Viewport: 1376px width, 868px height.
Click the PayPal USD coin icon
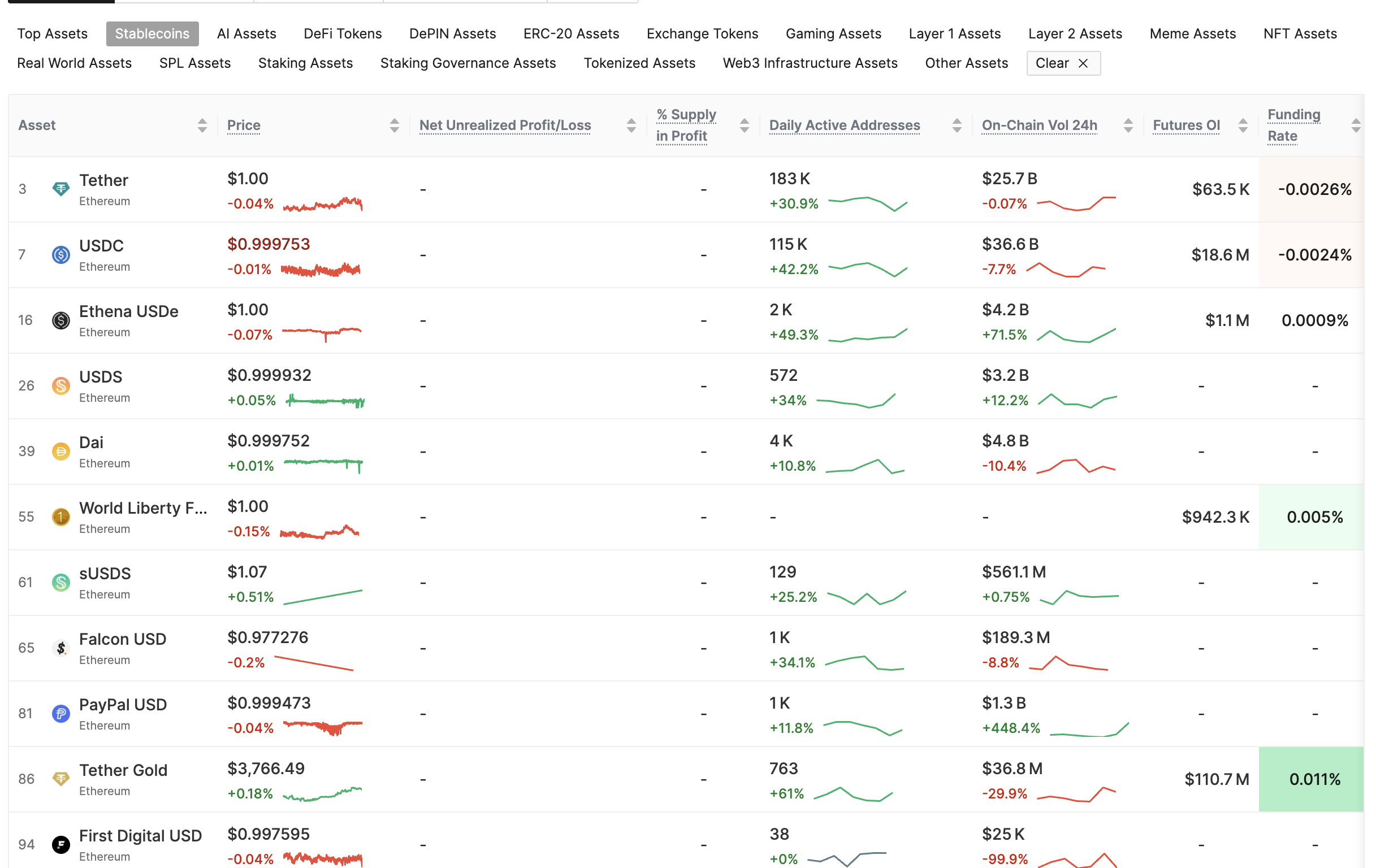tap(60, 714)
